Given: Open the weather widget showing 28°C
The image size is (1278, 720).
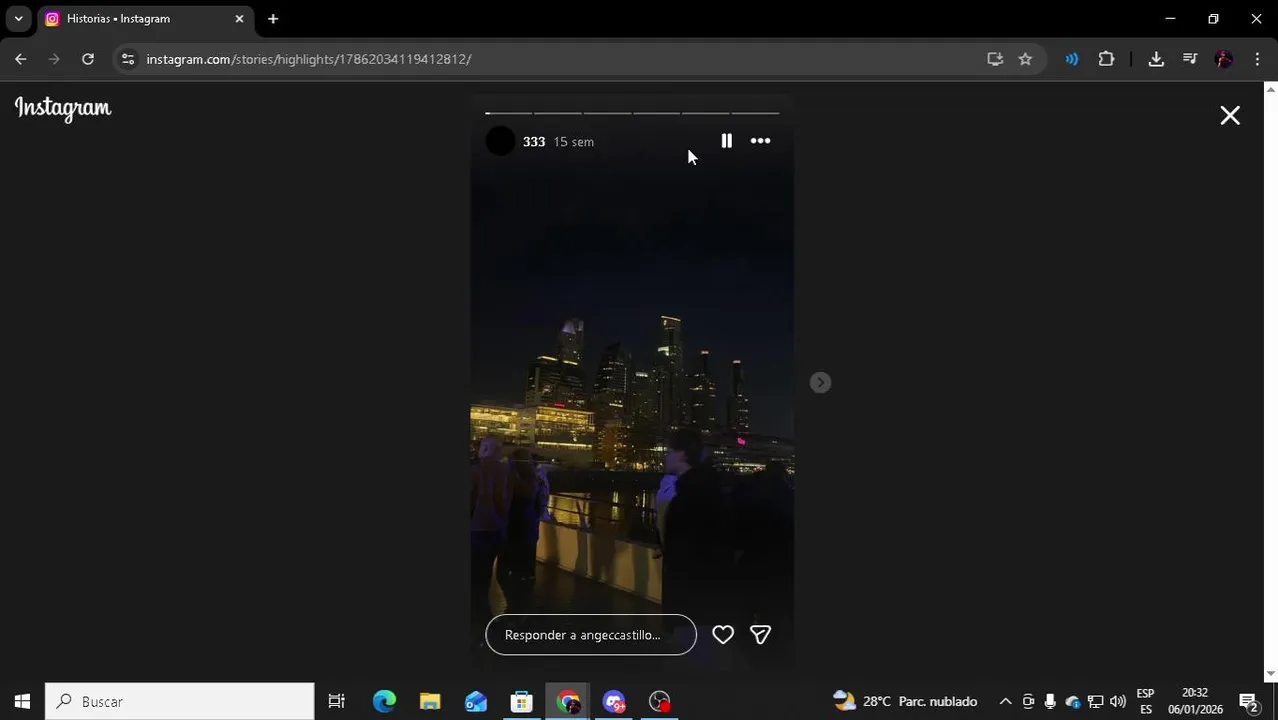Looking at the screenshot, I should point(905,702).
